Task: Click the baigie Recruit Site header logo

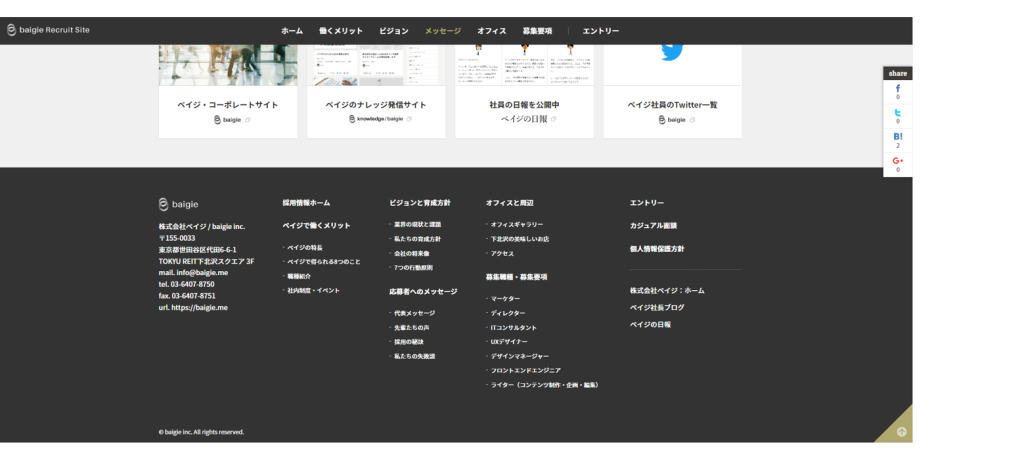Action: pyautogui.click(x=48, y=30)
